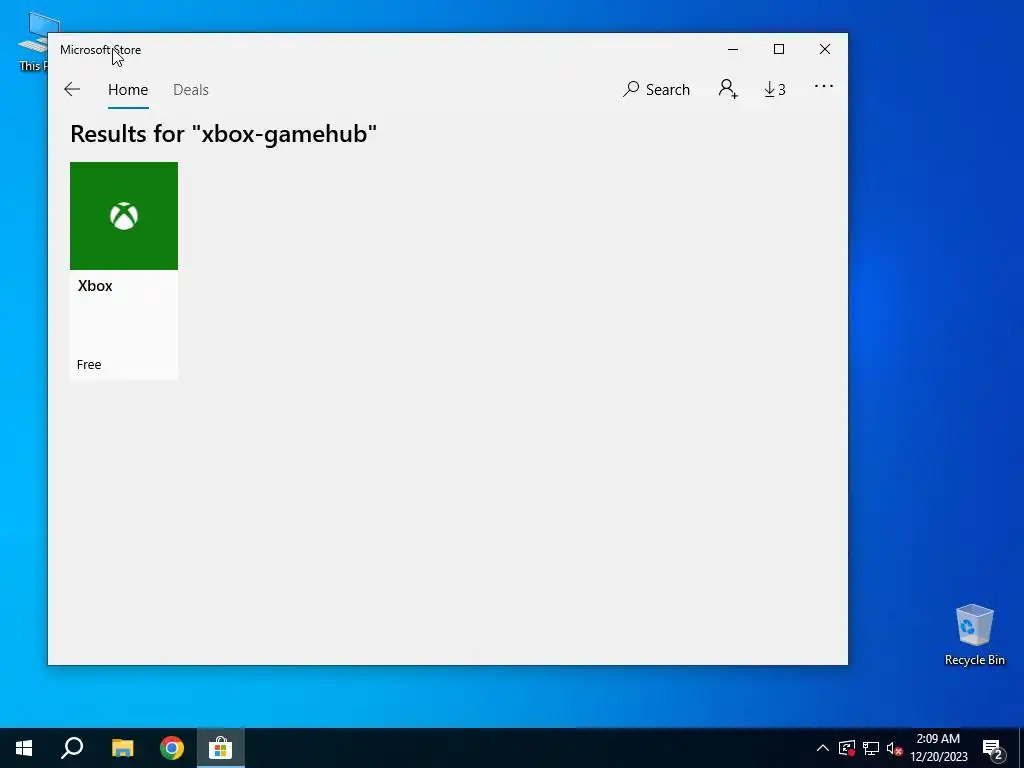Go back with the Store back arrow
The width and height of the screenshot is (1024, 768).
click(x=72, y=89)
